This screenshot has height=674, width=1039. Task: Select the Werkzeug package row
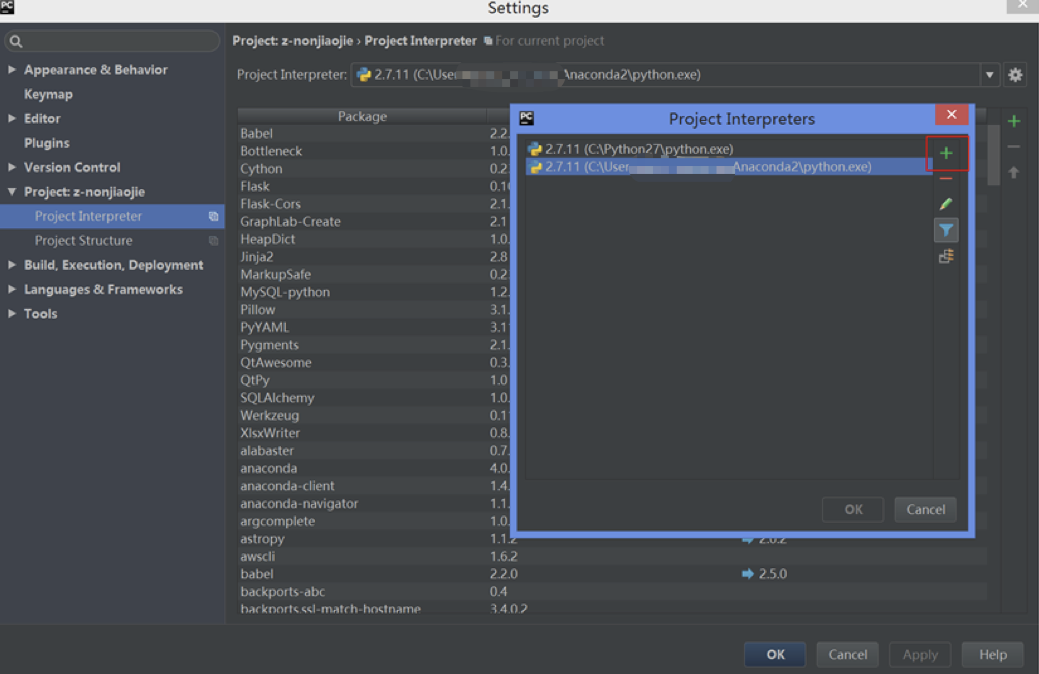374,416
